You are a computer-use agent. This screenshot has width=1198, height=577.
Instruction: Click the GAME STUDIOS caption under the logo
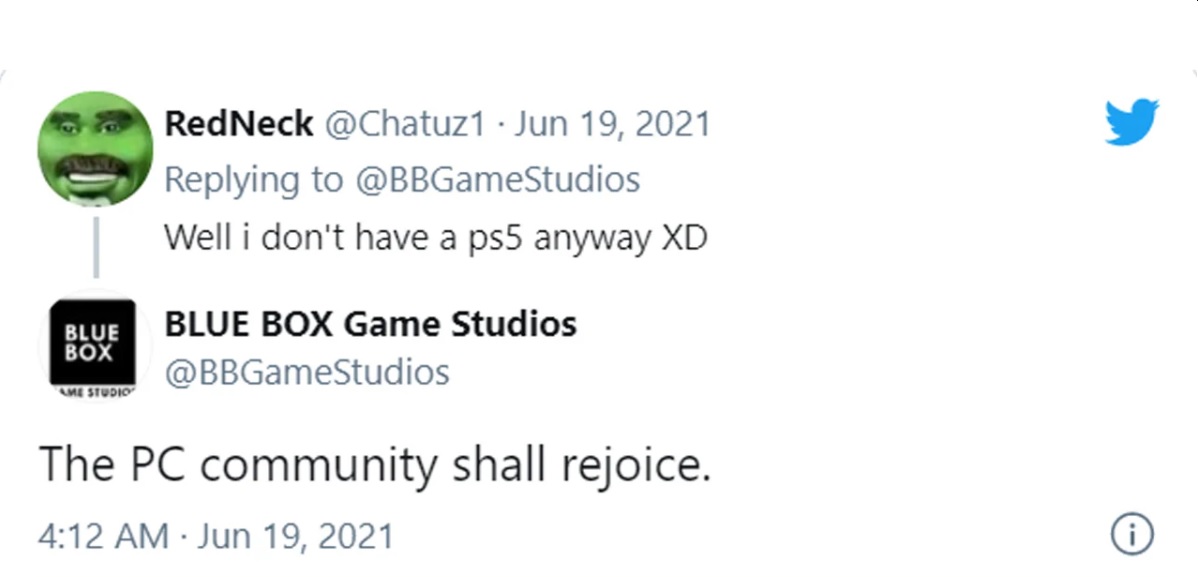coord(92,395)
